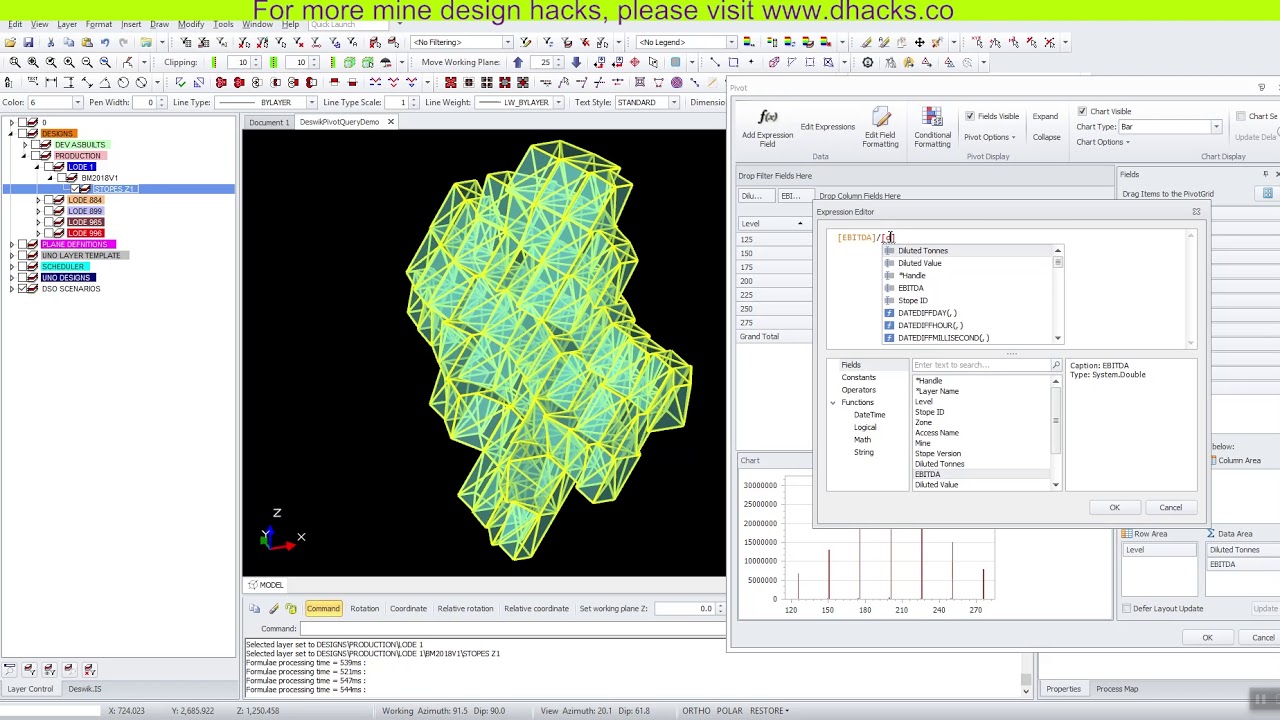The width and height of the screenshot is (1280, 720).
Task: Click the Add Expression Field icon
Action: pyautogui.click(x=767, y=118)
